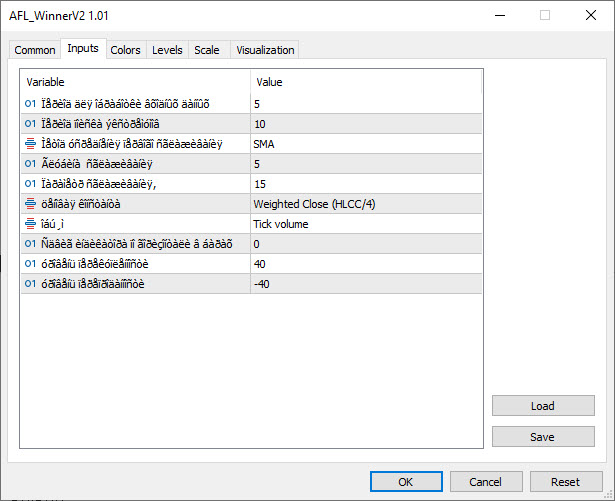
Task: Minimize the AFL_WinnerV2 dialog
Action: (x=500, y=15)
